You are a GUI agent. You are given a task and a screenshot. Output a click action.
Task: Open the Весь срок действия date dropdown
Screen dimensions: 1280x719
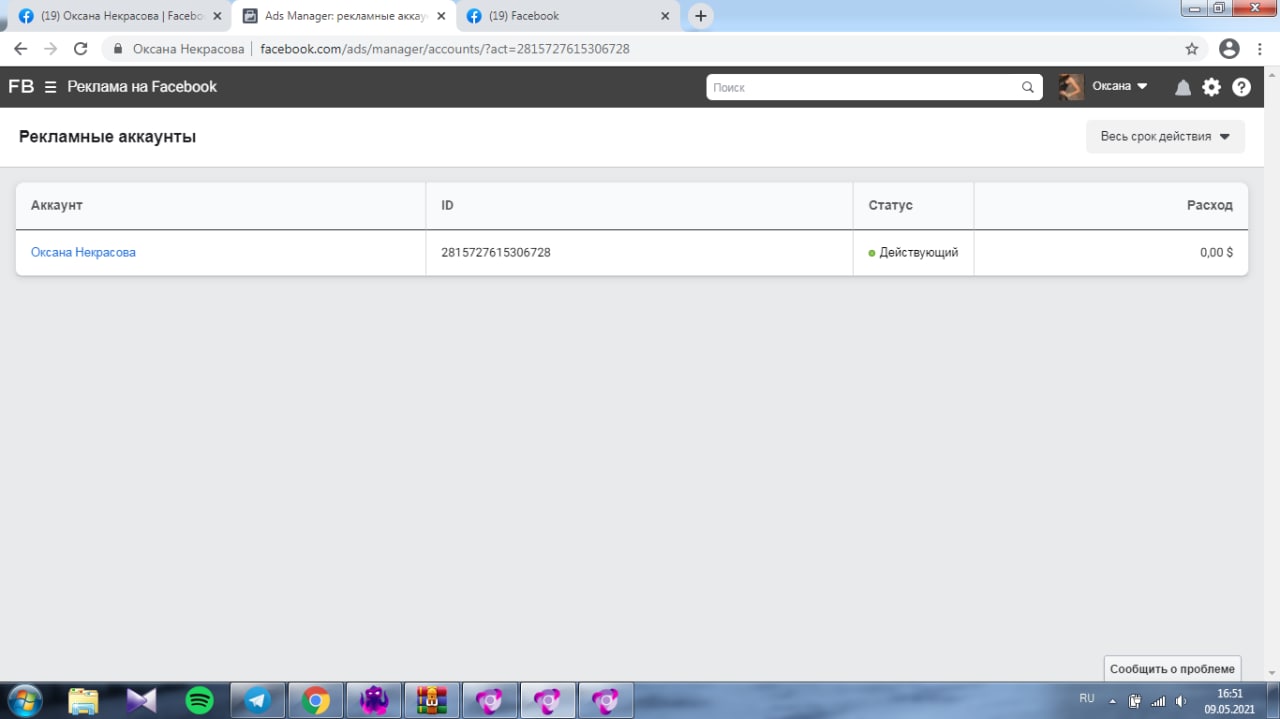pyautogui.click(x=1165, y=137)
